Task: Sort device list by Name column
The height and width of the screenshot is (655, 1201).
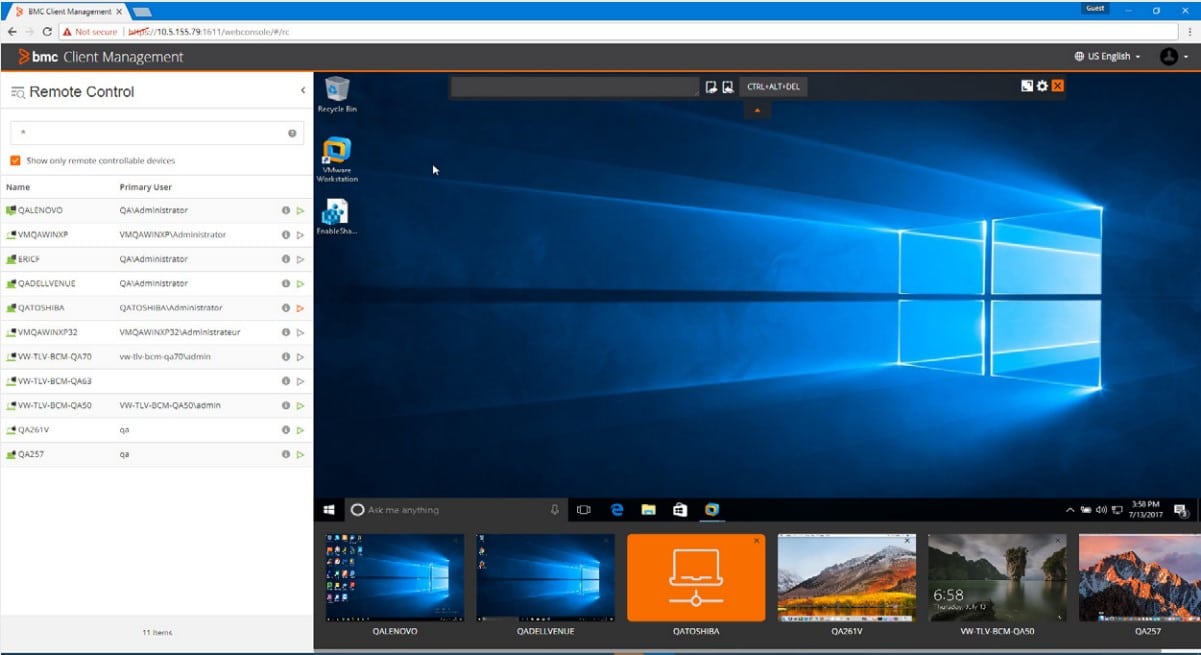Action: [x=18, y=187]
